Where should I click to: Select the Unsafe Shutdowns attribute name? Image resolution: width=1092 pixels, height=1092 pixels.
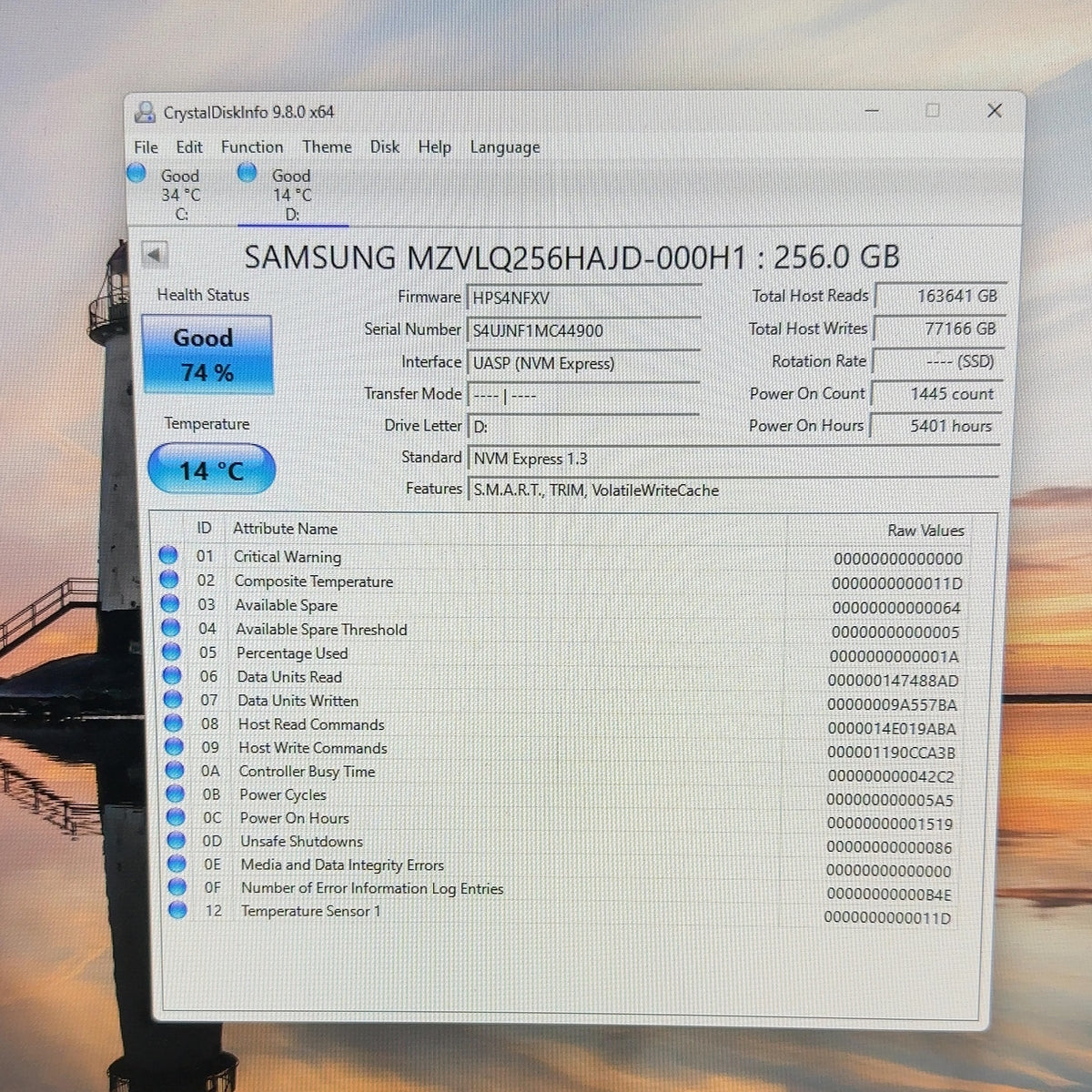pyautogui.click(x=301, y=842)
